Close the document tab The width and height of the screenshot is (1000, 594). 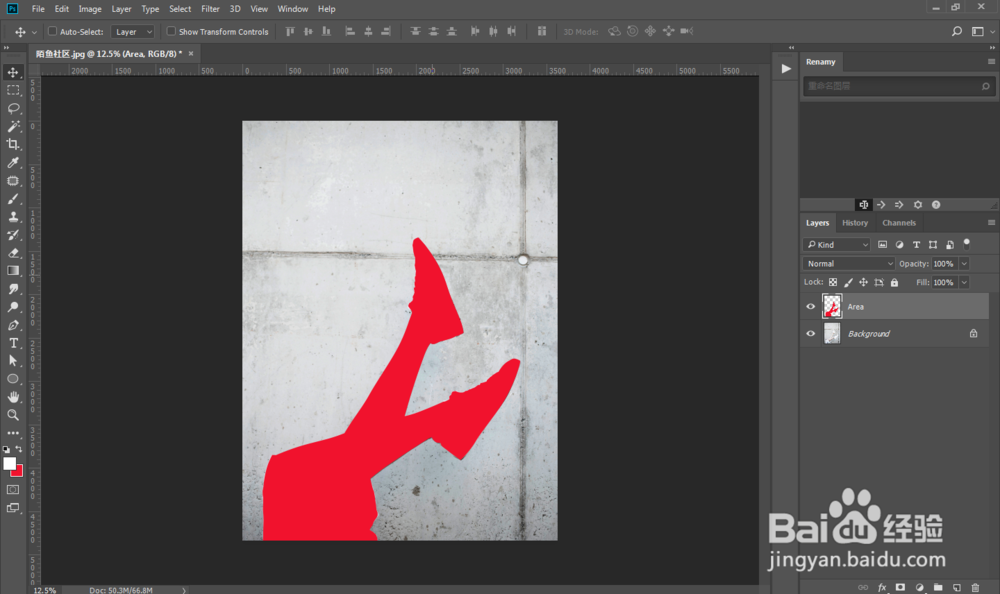[x=191, y=54]
